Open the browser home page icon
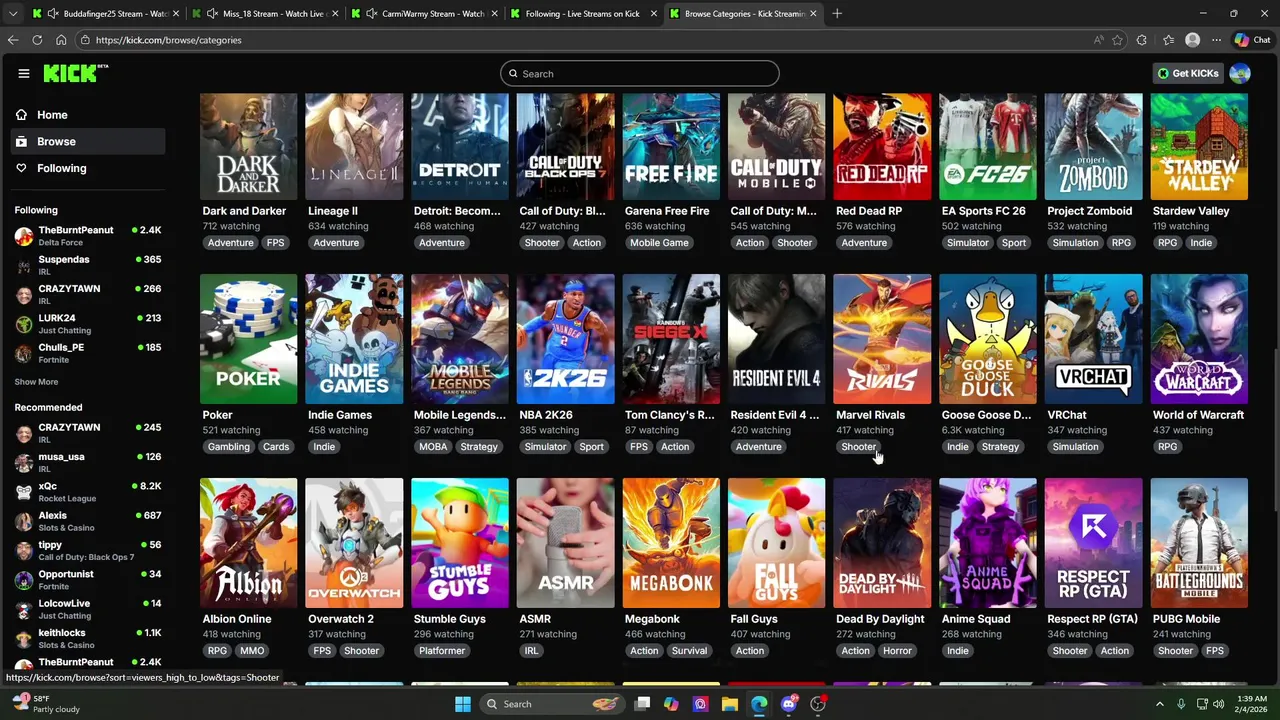This screenshot has width=1280, height=720. 61,40
